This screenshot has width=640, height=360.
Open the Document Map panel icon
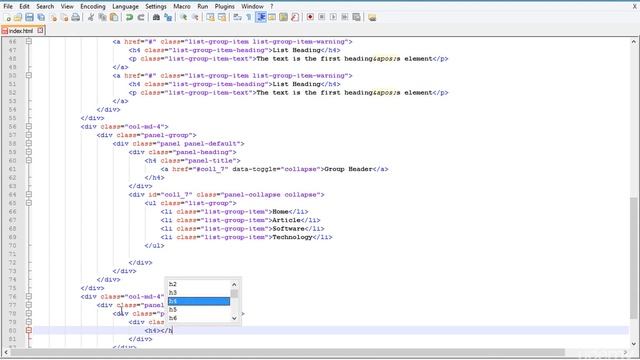click(283, 18)
